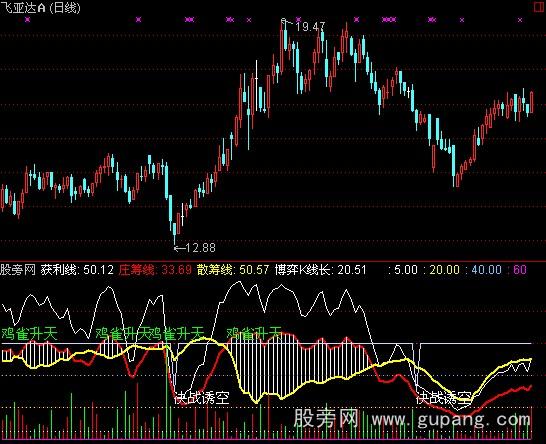546x444 pixels.
Task: Click the first 决战诱空 signal label
Action: 202,398
